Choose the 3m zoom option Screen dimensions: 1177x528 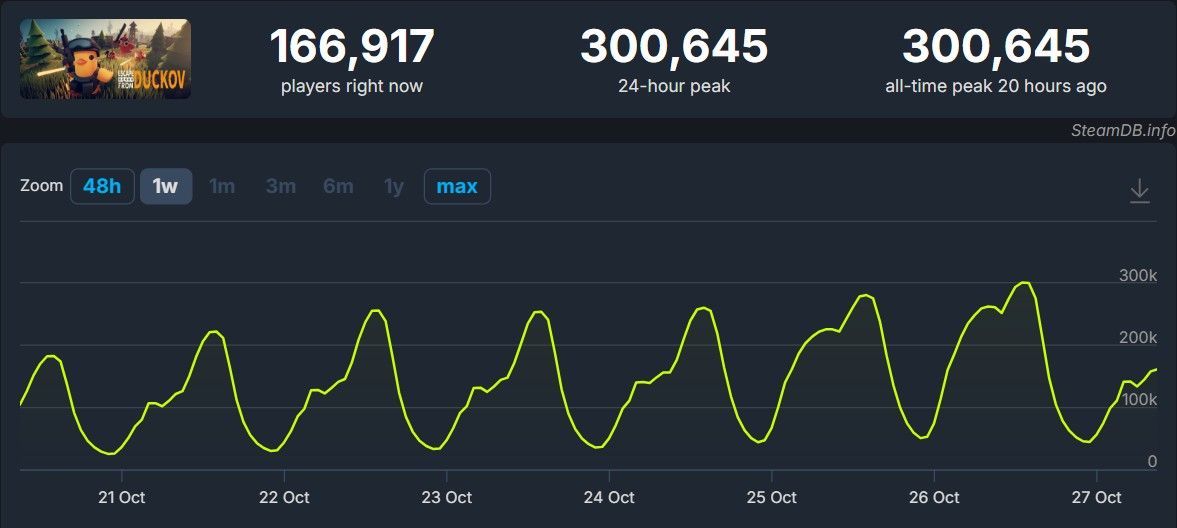(280, 186)
